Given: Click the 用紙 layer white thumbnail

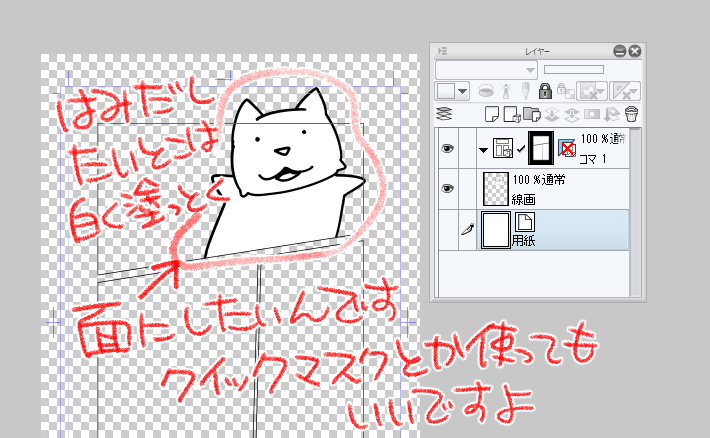Looking at the screenshot, I should (496, 229).
